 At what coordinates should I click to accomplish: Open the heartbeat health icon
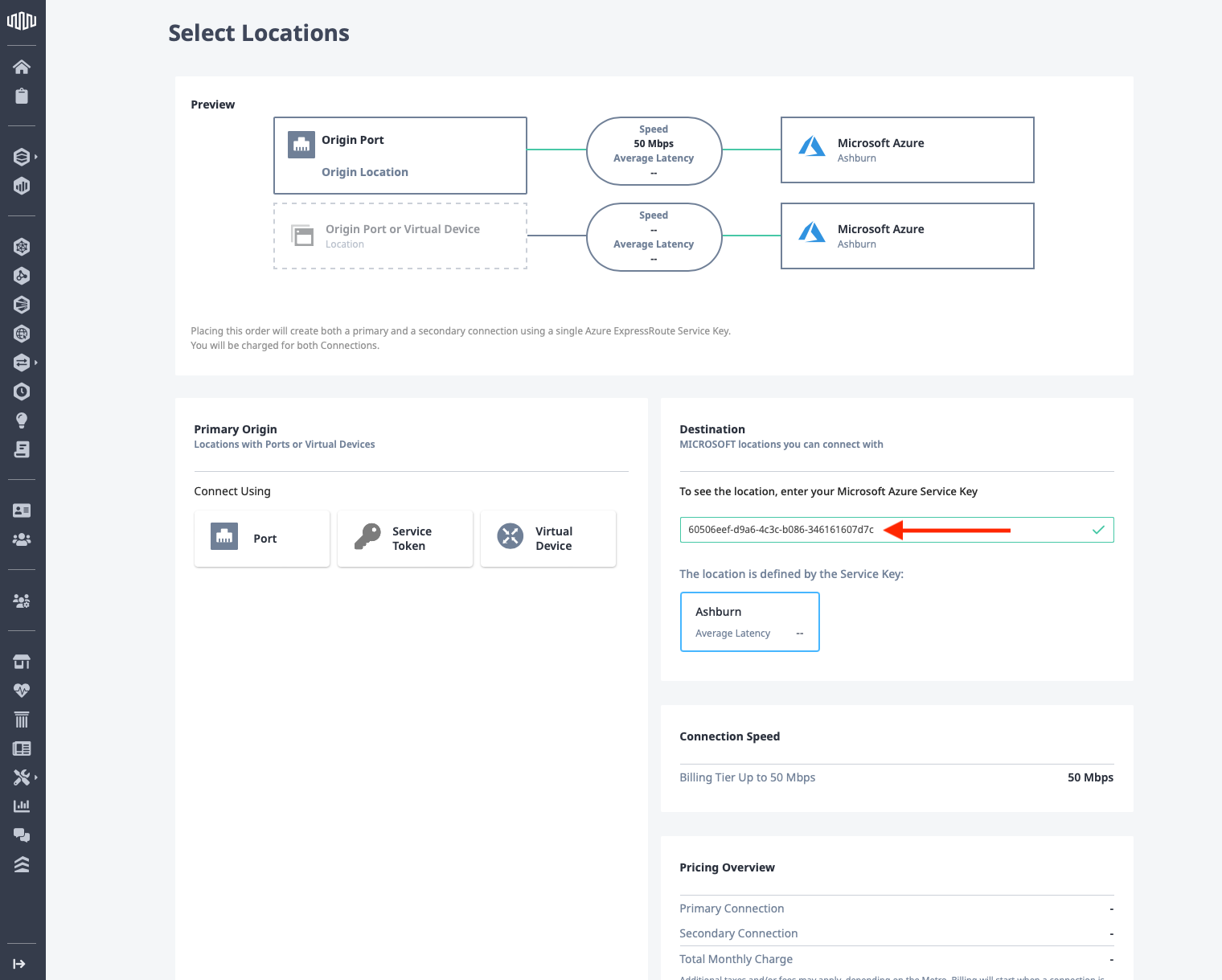(22, 691)
